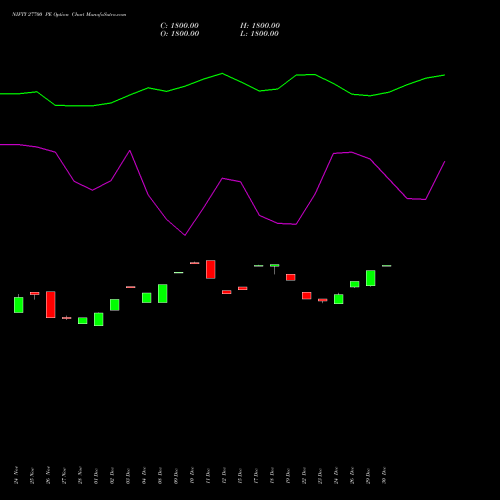The height and width of the screenshot is (500, 500).
Task: Click the 15 Dec date label
Action: (240, 475)
